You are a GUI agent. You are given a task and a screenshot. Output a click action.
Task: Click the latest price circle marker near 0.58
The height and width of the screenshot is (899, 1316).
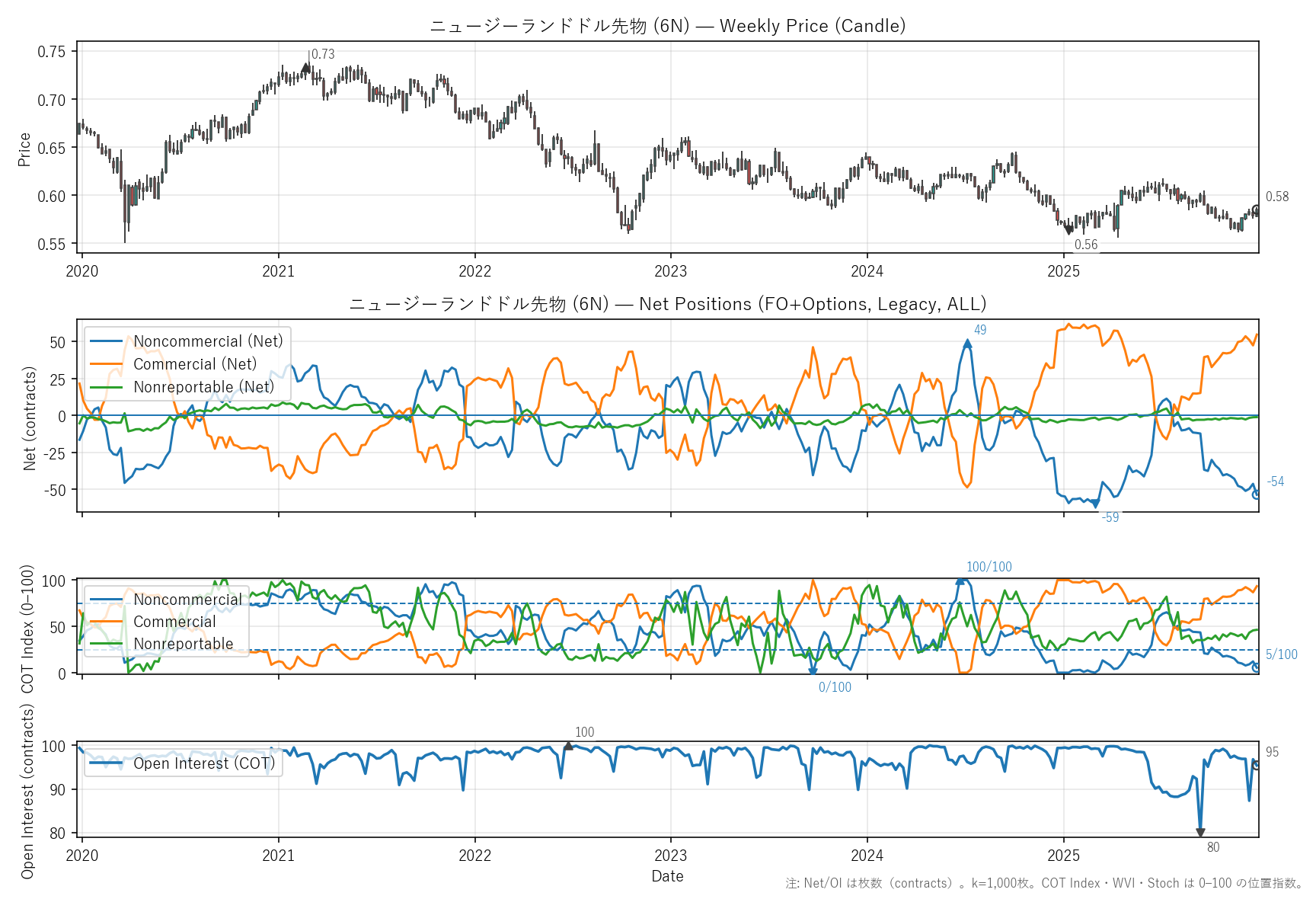point(1257,210)
